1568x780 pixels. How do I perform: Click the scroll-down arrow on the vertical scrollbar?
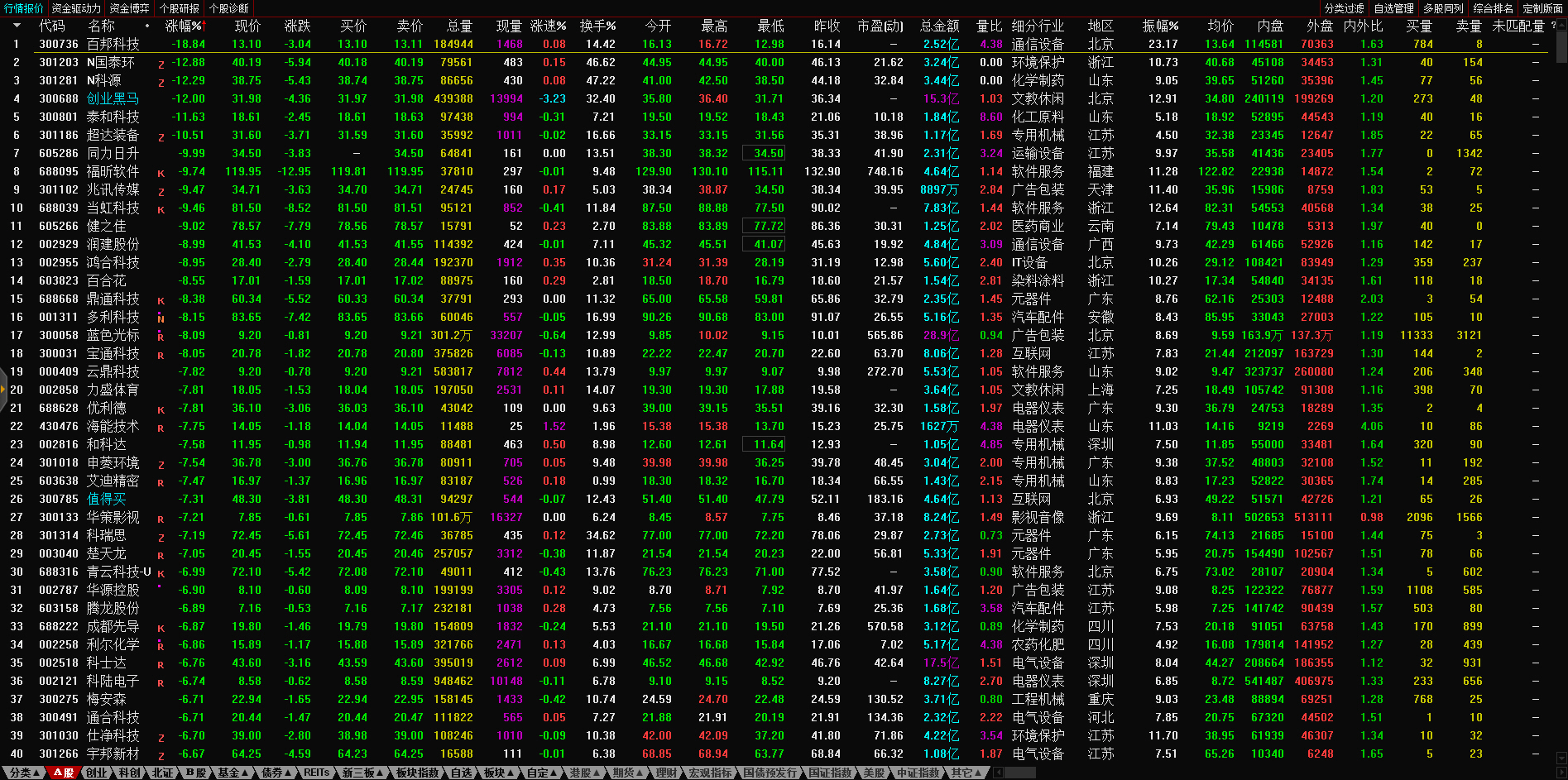1561,758
